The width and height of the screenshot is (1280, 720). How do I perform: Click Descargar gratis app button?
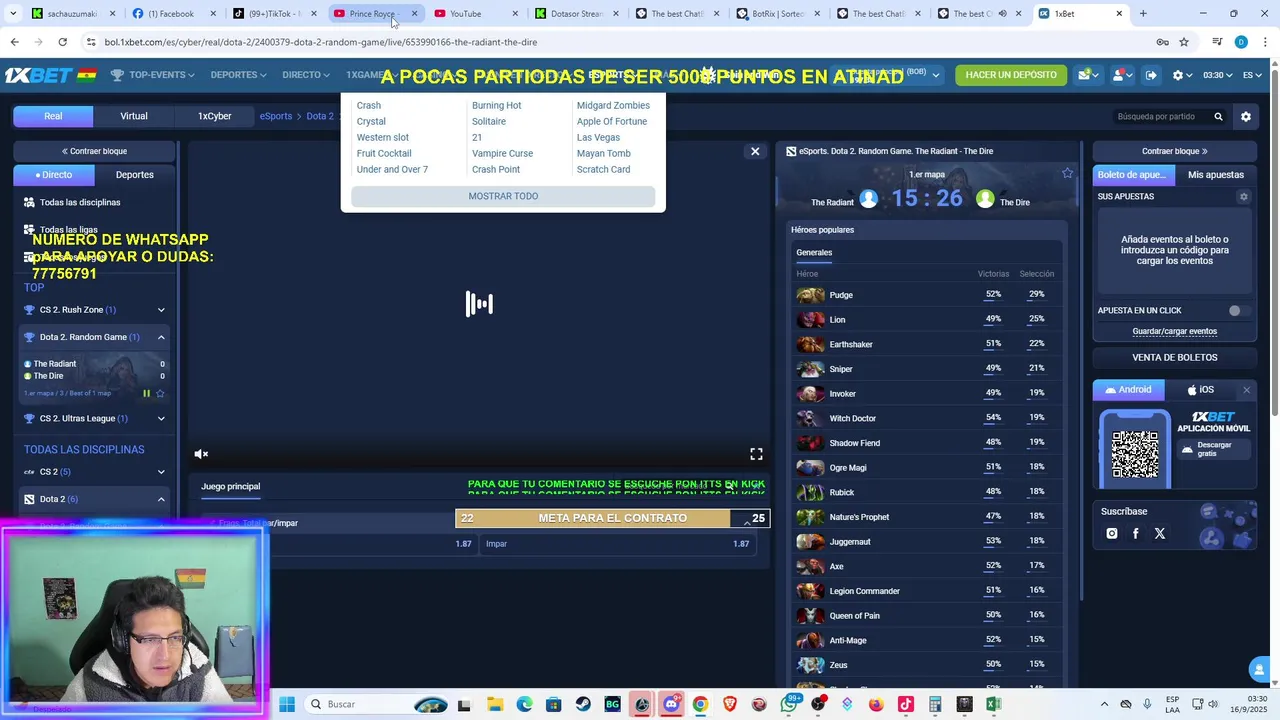pos(1215,449)
